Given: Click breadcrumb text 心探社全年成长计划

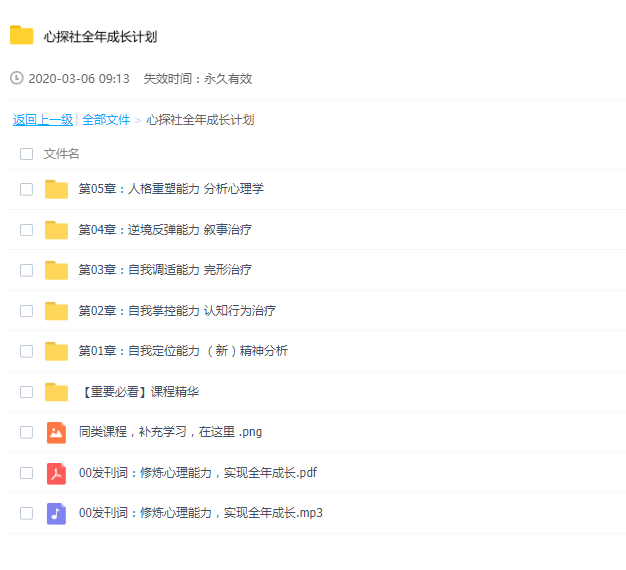Looking at the screenshot, I should coord(200,120).
